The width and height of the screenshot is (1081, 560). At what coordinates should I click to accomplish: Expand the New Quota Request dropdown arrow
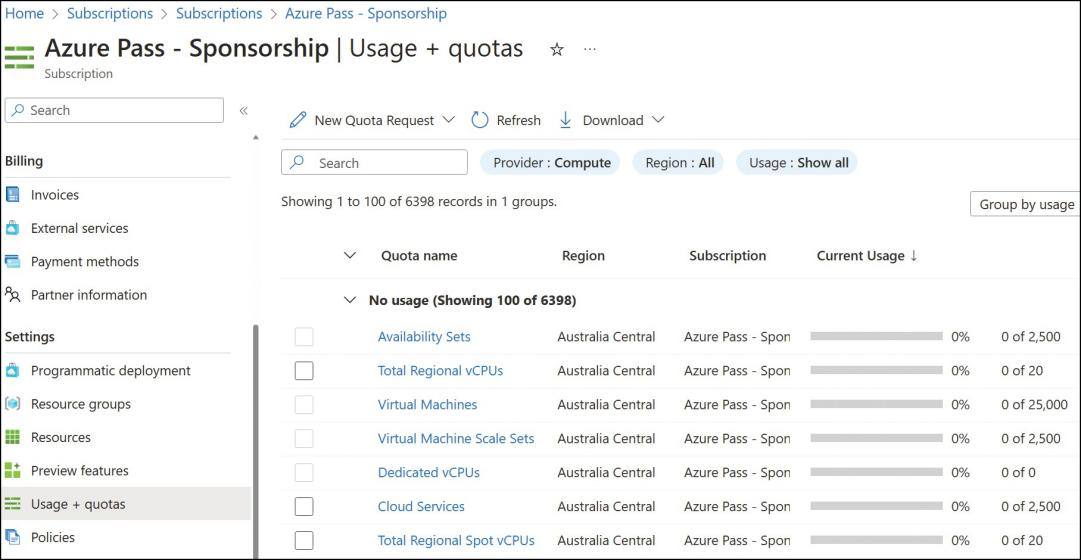(448, 120)
